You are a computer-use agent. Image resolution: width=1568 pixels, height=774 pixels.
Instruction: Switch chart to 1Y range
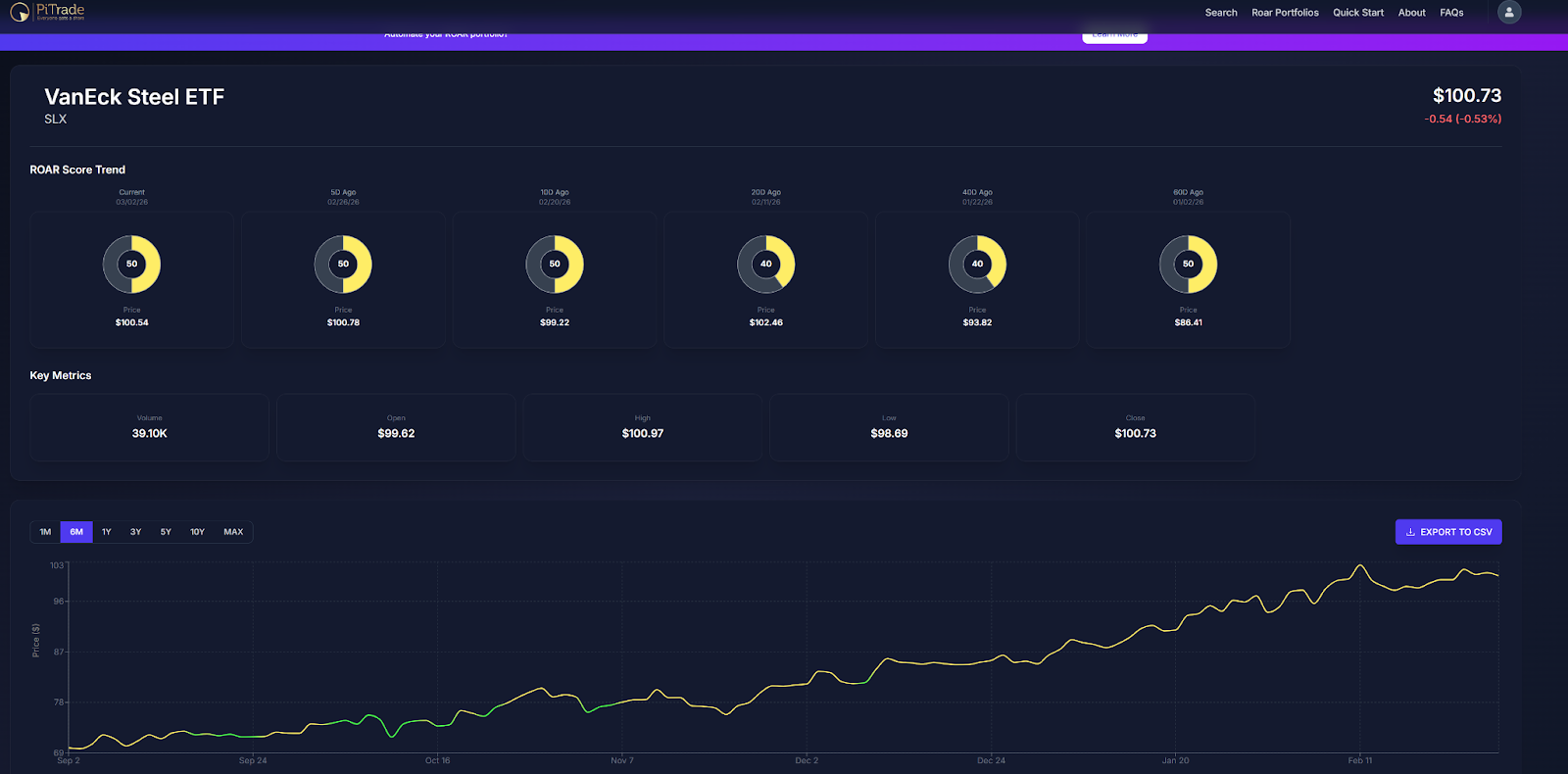107,532
